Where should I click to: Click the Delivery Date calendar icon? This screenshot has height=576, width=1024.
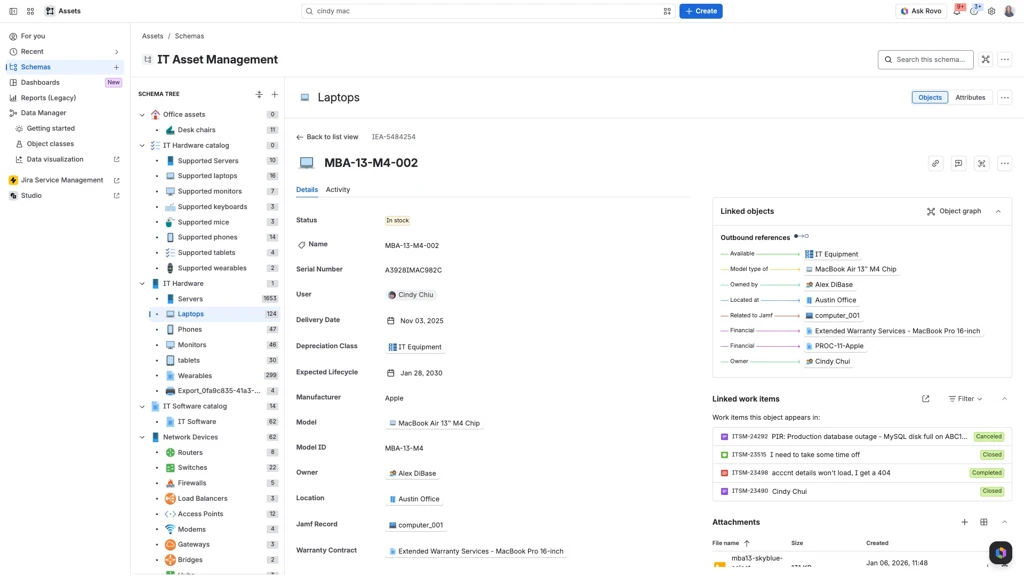click(x=391, y=321)
